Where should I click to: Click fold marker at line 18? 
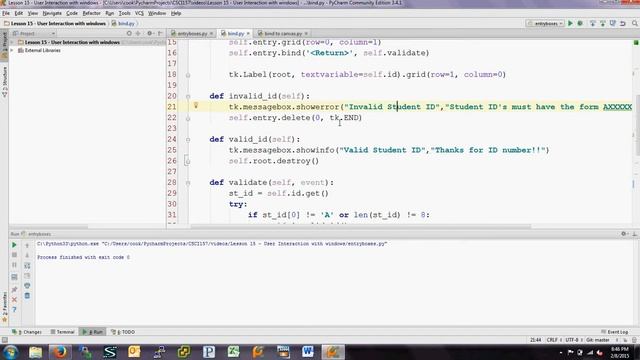(x=188, y=75)
